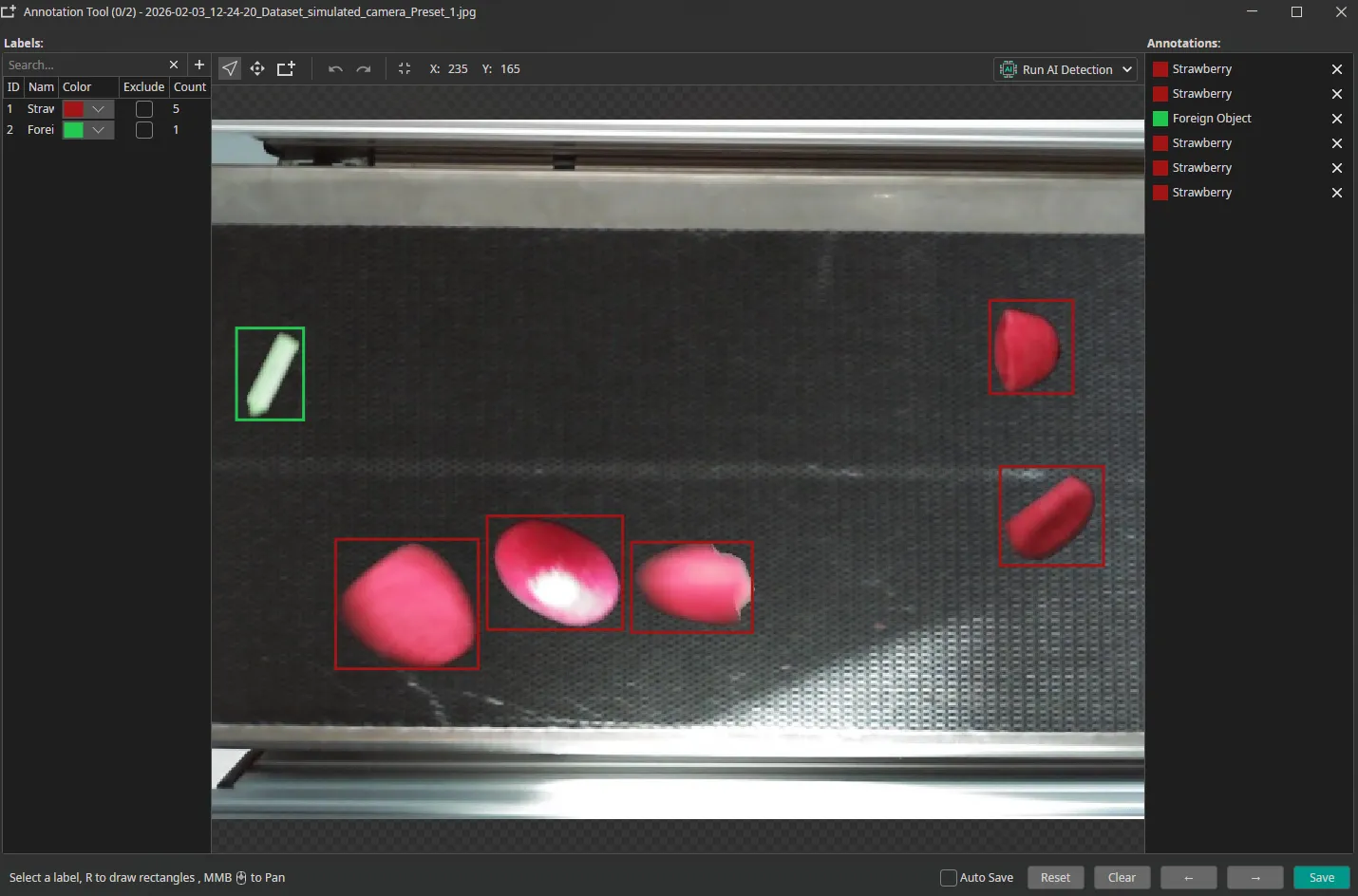Click the redo arrow icon

coord(364,69)
